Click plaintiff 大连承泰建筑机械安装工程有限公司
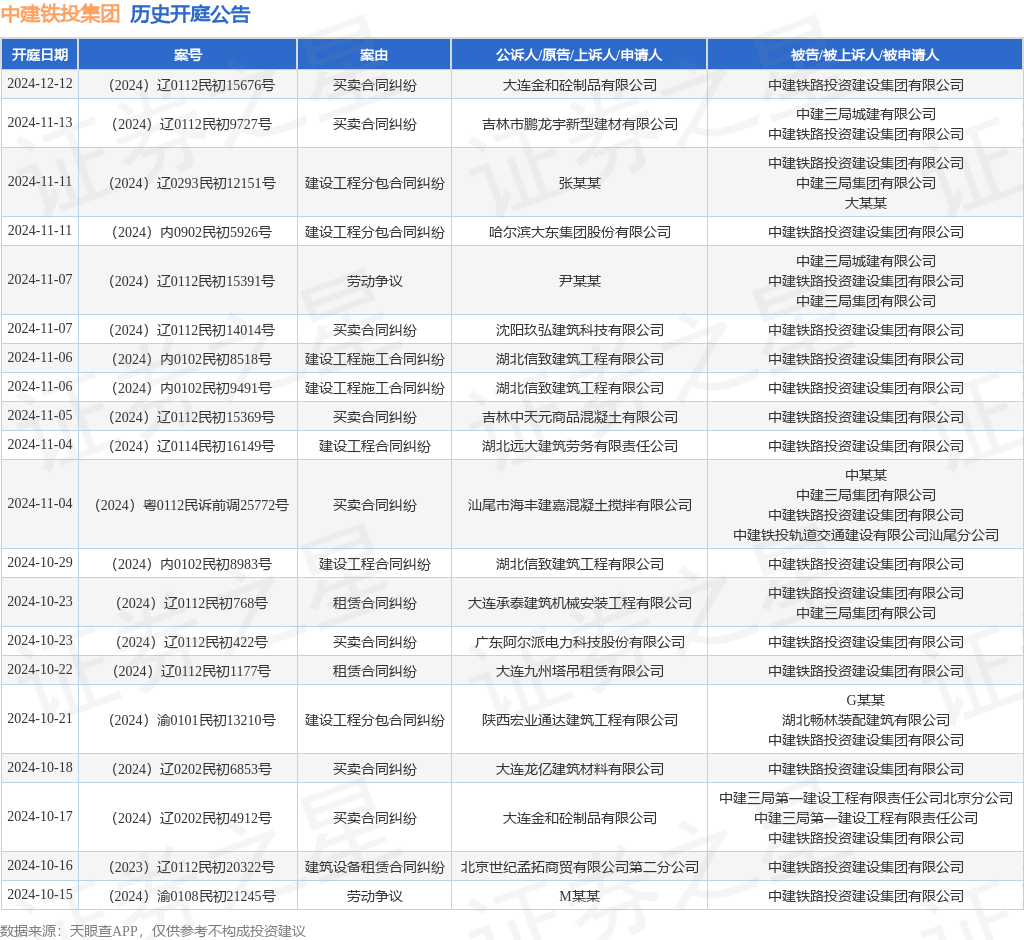The image size is (1024, 940). [580, 603]
